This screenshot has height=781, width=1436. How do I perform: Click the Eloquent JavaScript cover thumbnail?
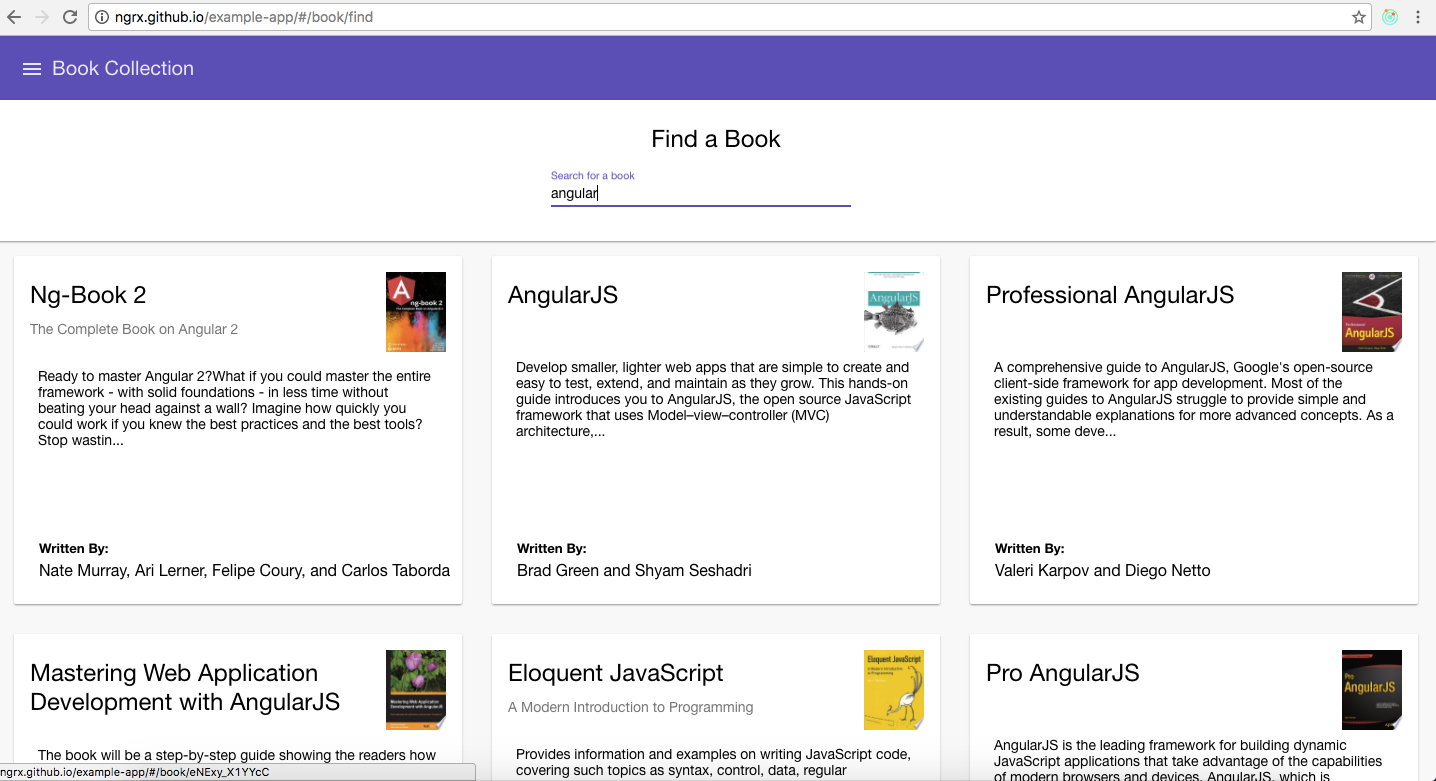point(894,690)
